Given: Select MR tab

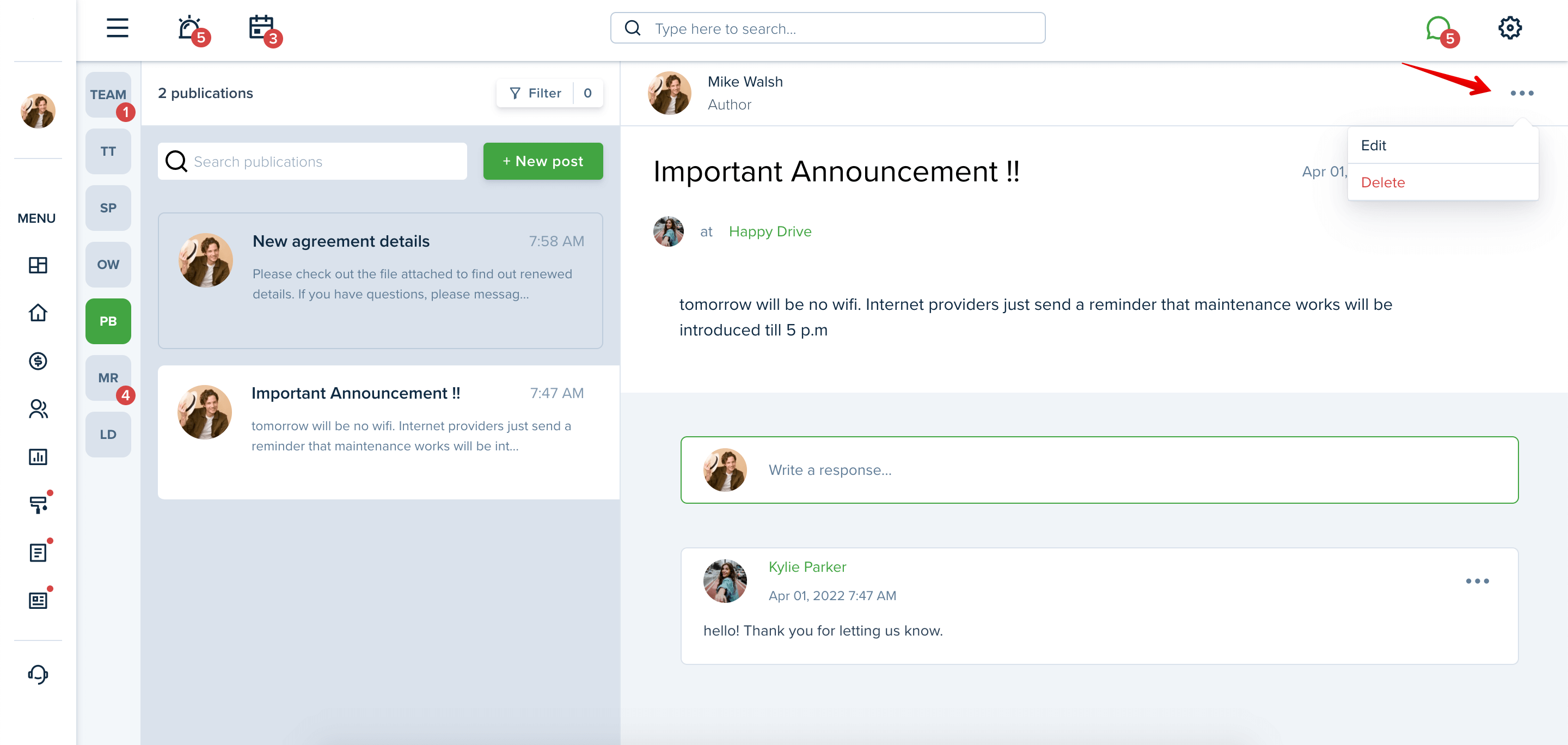Looking at the screenshot, I should 108,377.
